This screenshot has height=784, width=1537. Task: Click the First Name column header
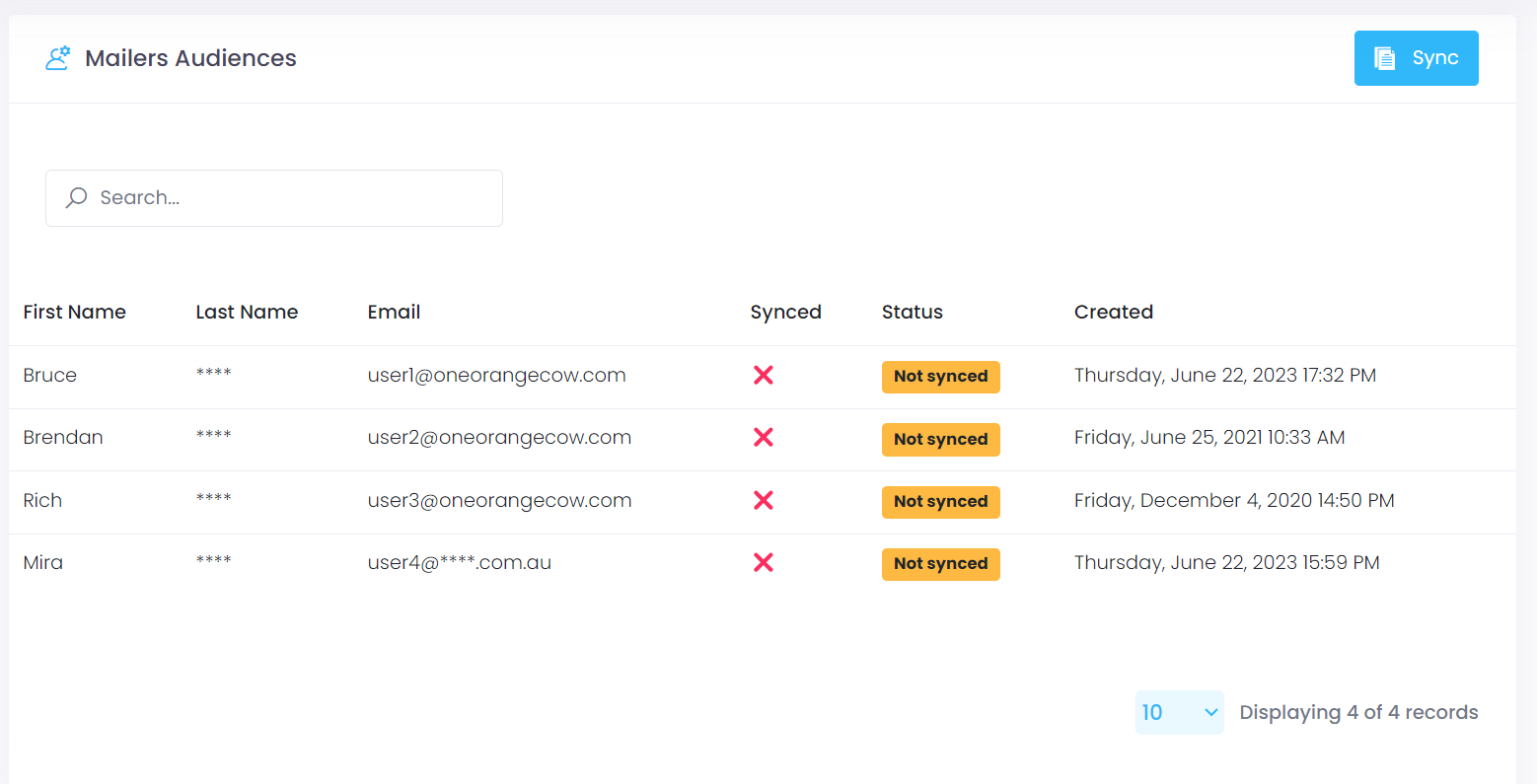(x=74, y=312)
